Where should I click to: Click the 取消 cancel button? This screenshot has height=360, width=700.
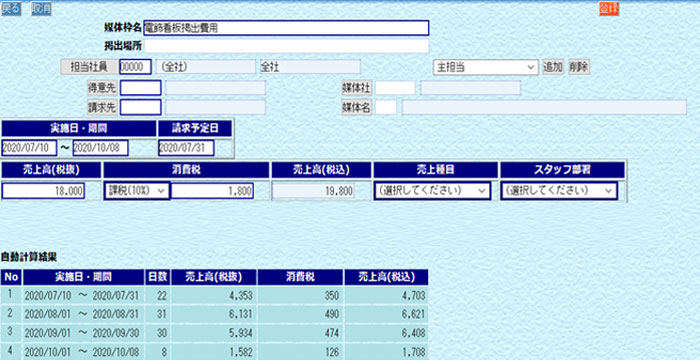click(41, 8)
